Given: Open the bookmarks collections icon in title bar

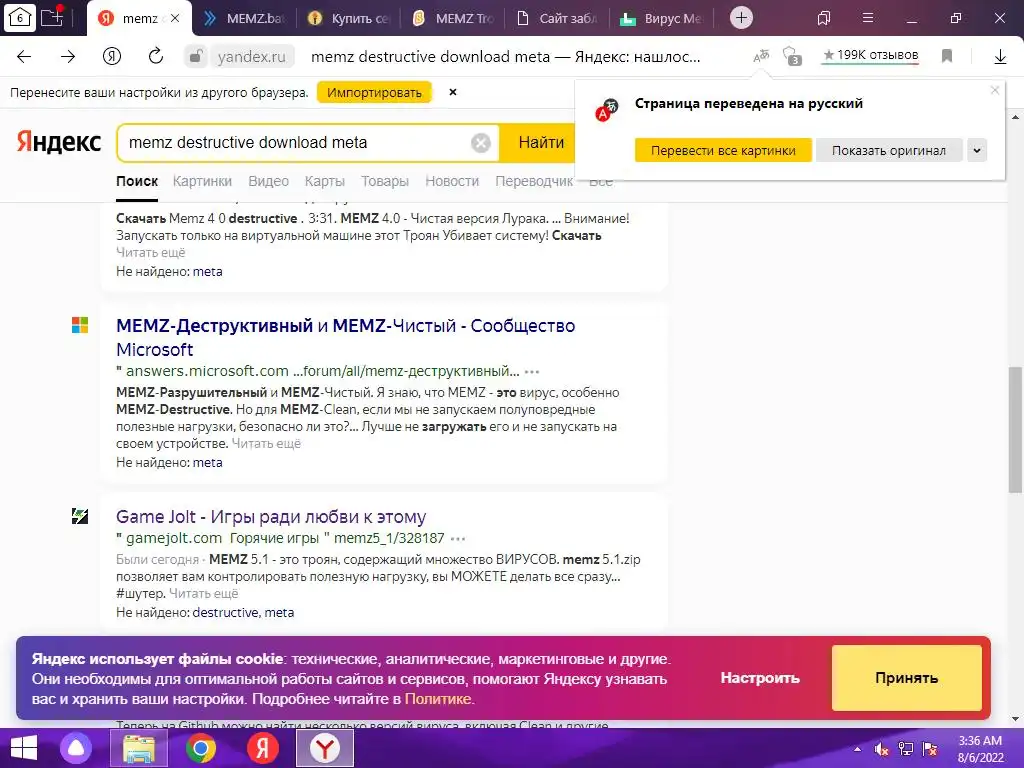Looking at the screenshot, I should [x=824, y=18].
